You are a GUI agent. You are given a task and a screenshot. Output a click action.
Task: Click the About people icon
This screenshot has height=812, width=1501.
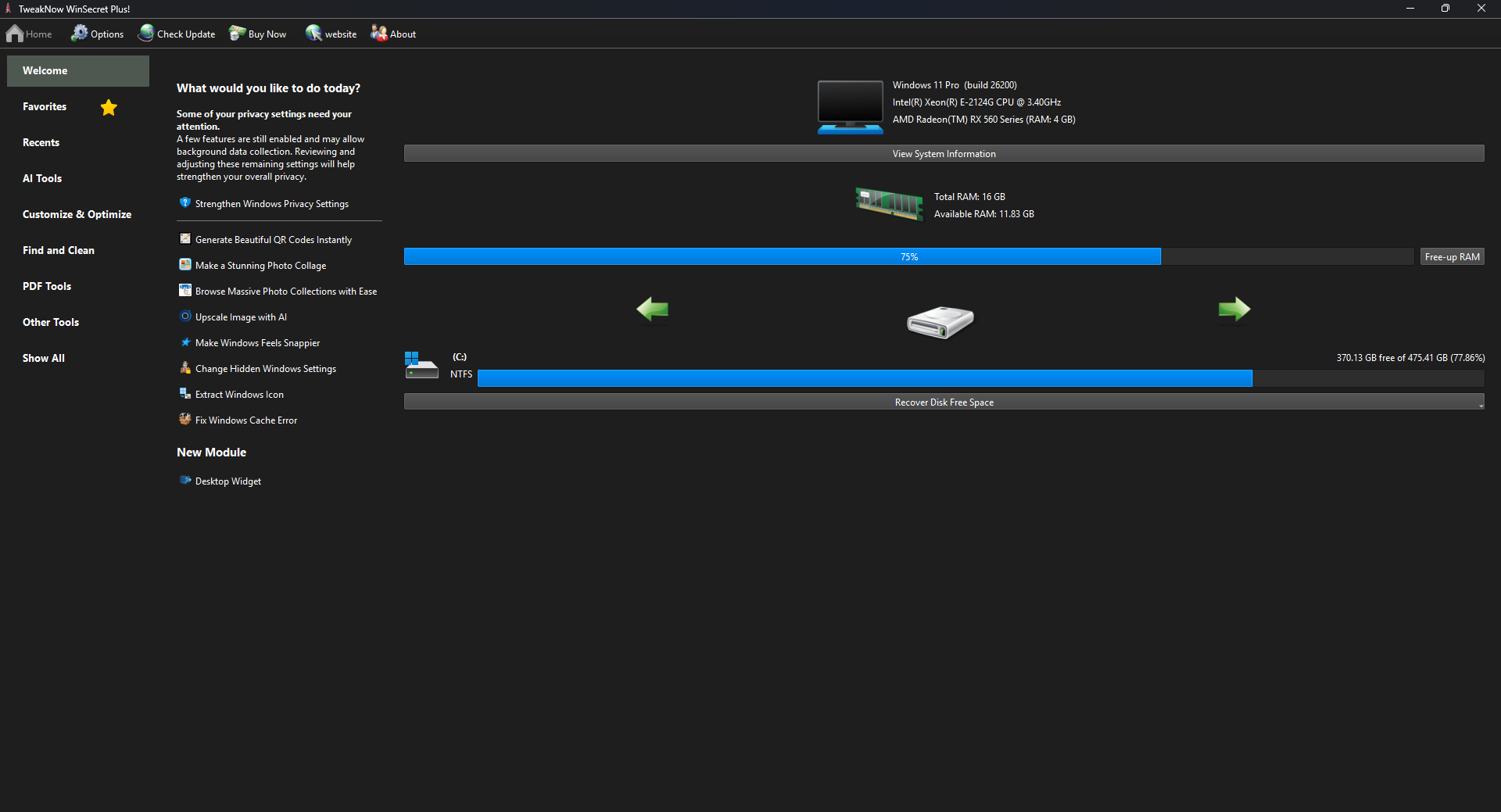click(x=379, y=33)
